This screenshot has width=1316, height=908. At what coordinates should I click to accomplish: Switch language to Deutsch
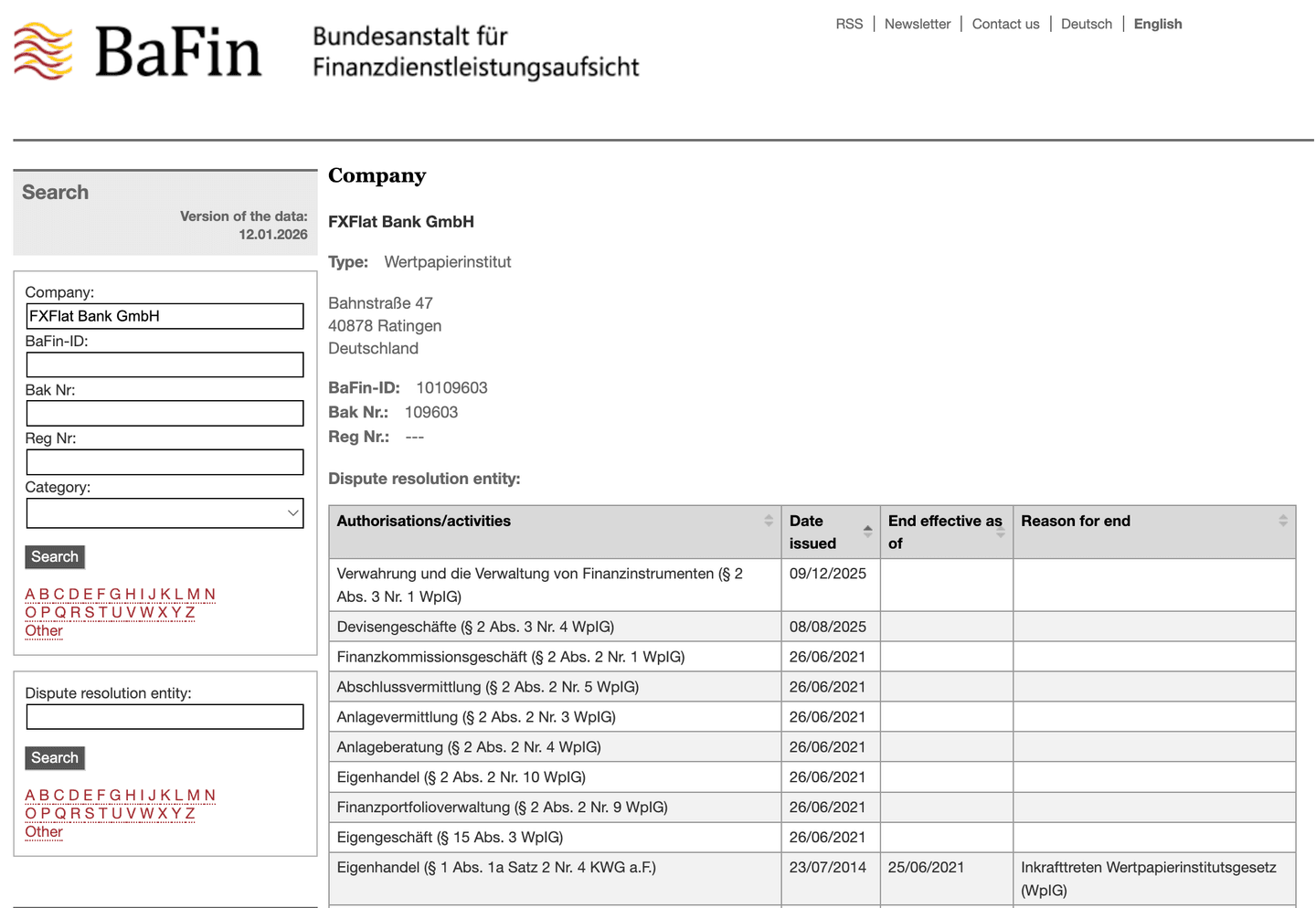point(1087,23)
